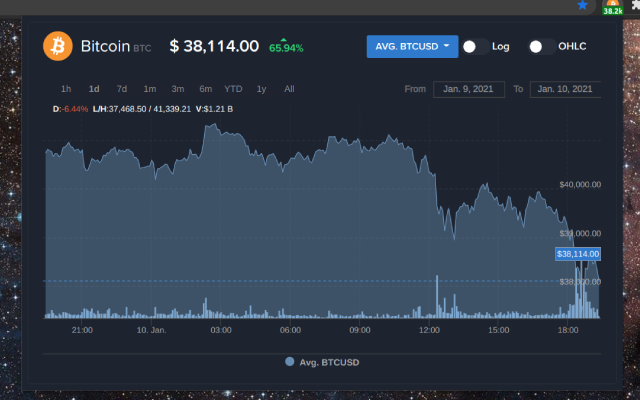
Task: Click the $38,114.00 price label on chart axis
Action: coord(578,254)
